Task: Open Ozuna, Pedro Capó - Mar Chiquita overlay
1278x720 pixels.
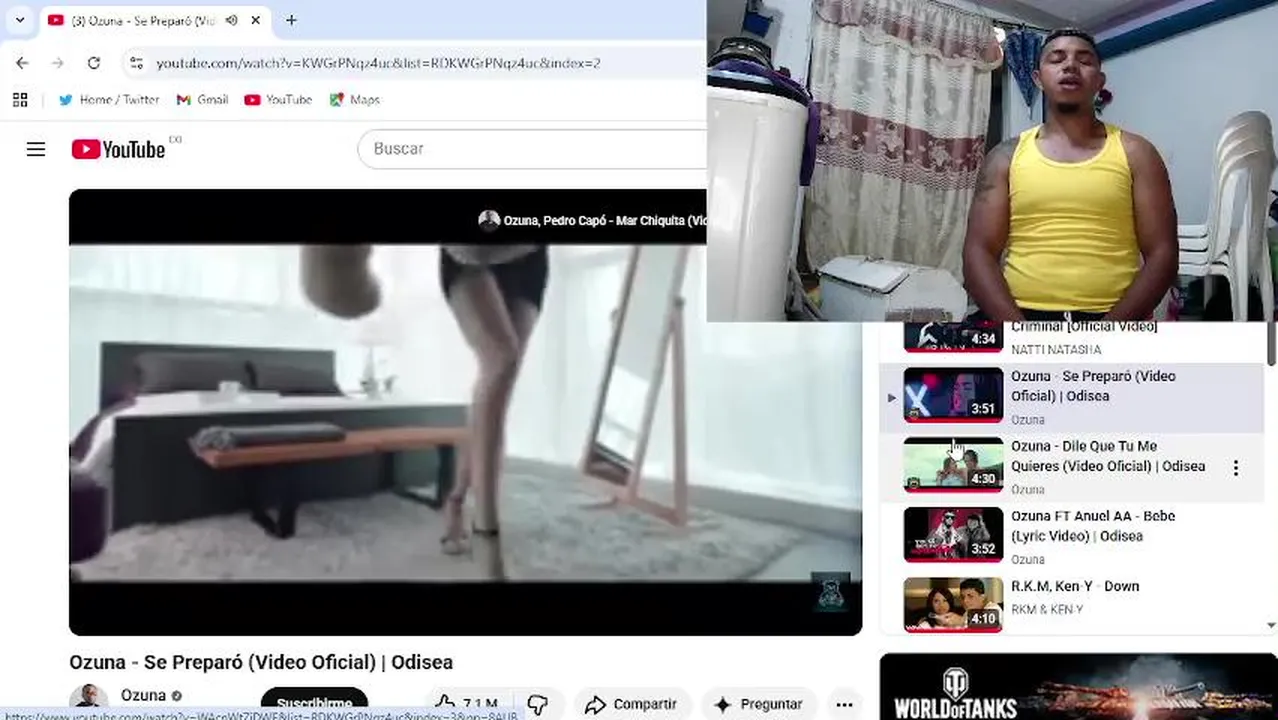Action: tap(592, 221)
